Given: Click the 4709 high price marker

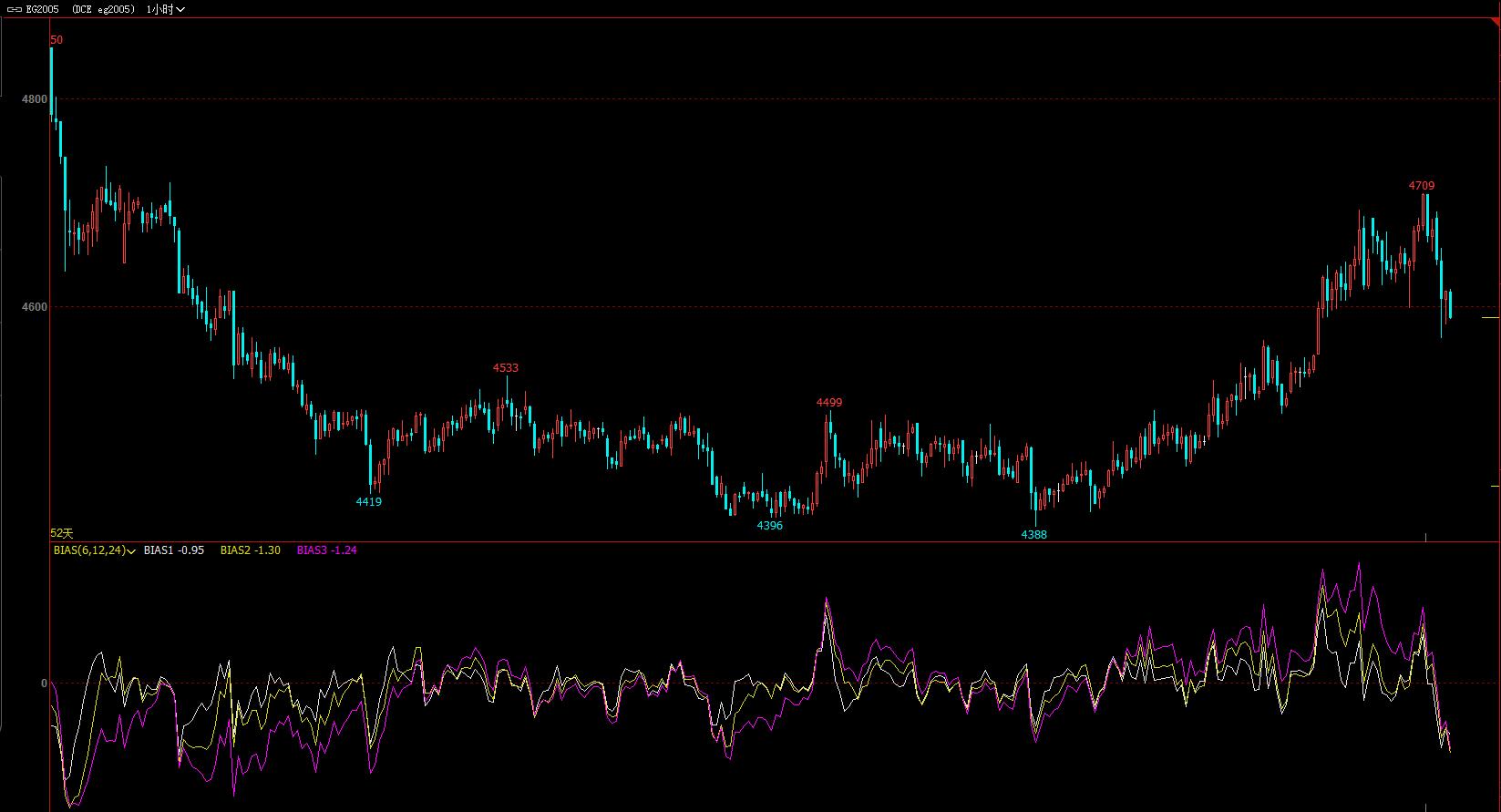Looking at the screenshot, I should pos(1422,186).
